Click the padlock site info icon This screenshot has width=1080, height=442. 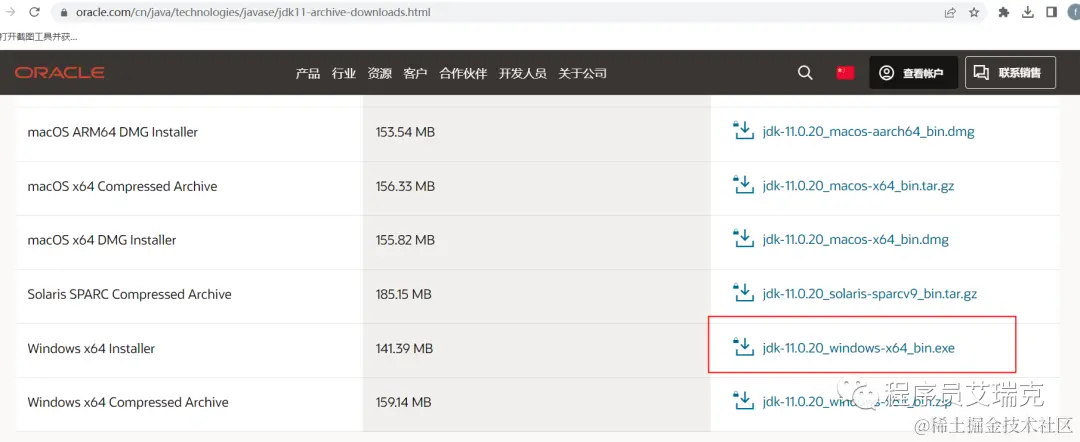tap(63, 12)
